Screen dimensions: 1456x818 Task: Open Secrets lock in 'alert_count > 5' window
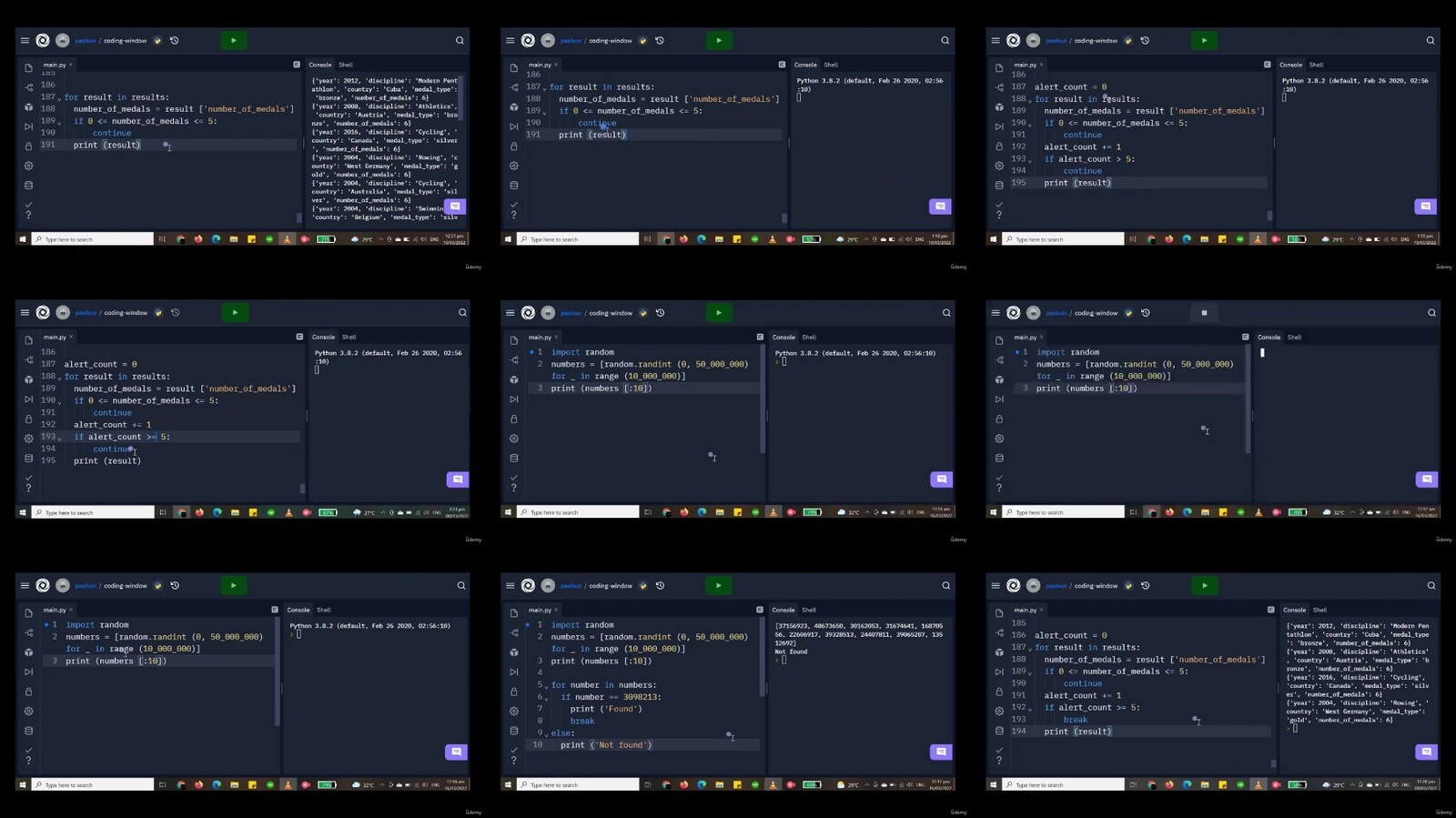tap(999, 146)
